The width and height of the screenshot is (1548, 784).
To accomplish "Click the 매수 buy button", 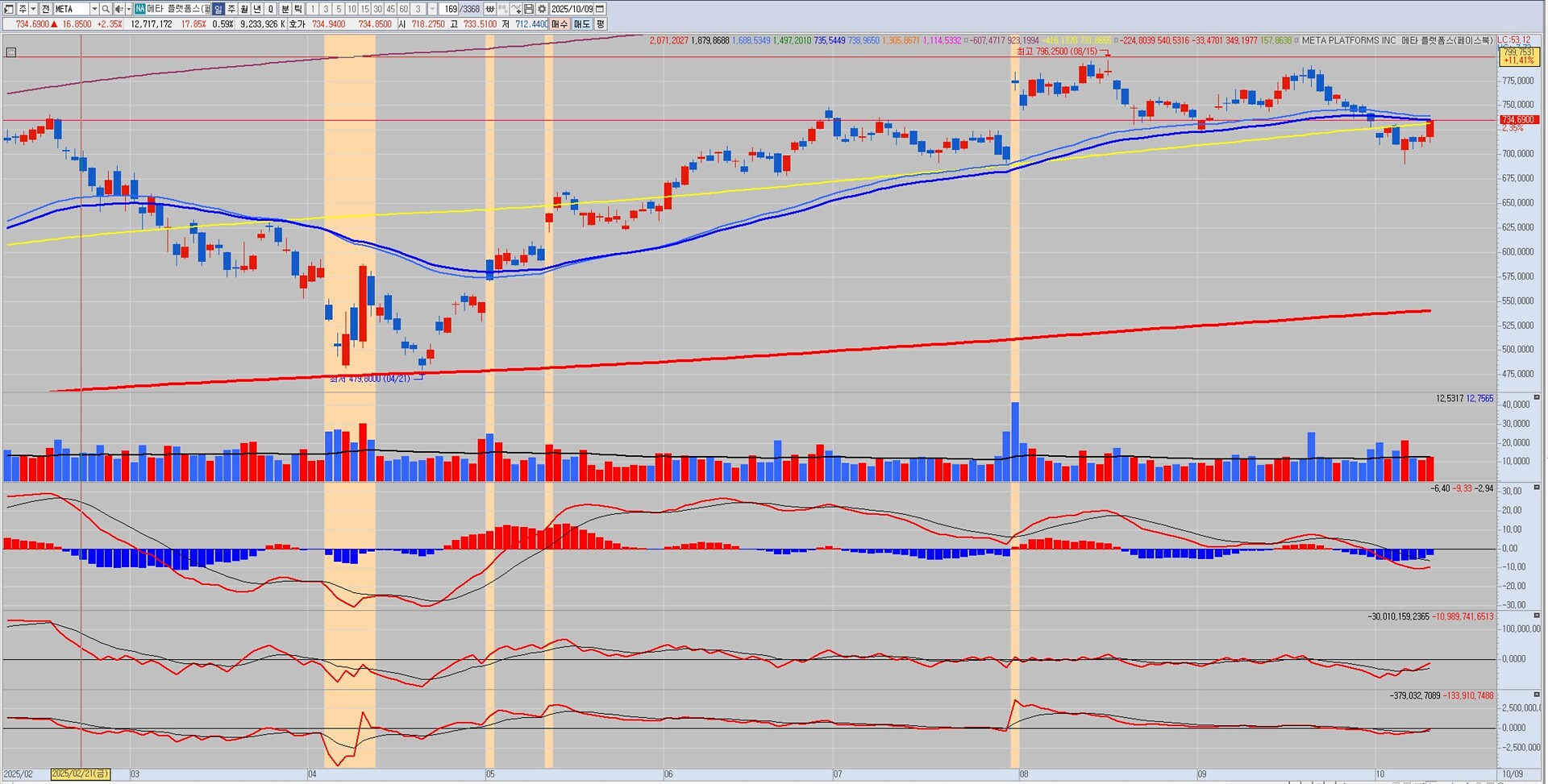I will point(560,24).
